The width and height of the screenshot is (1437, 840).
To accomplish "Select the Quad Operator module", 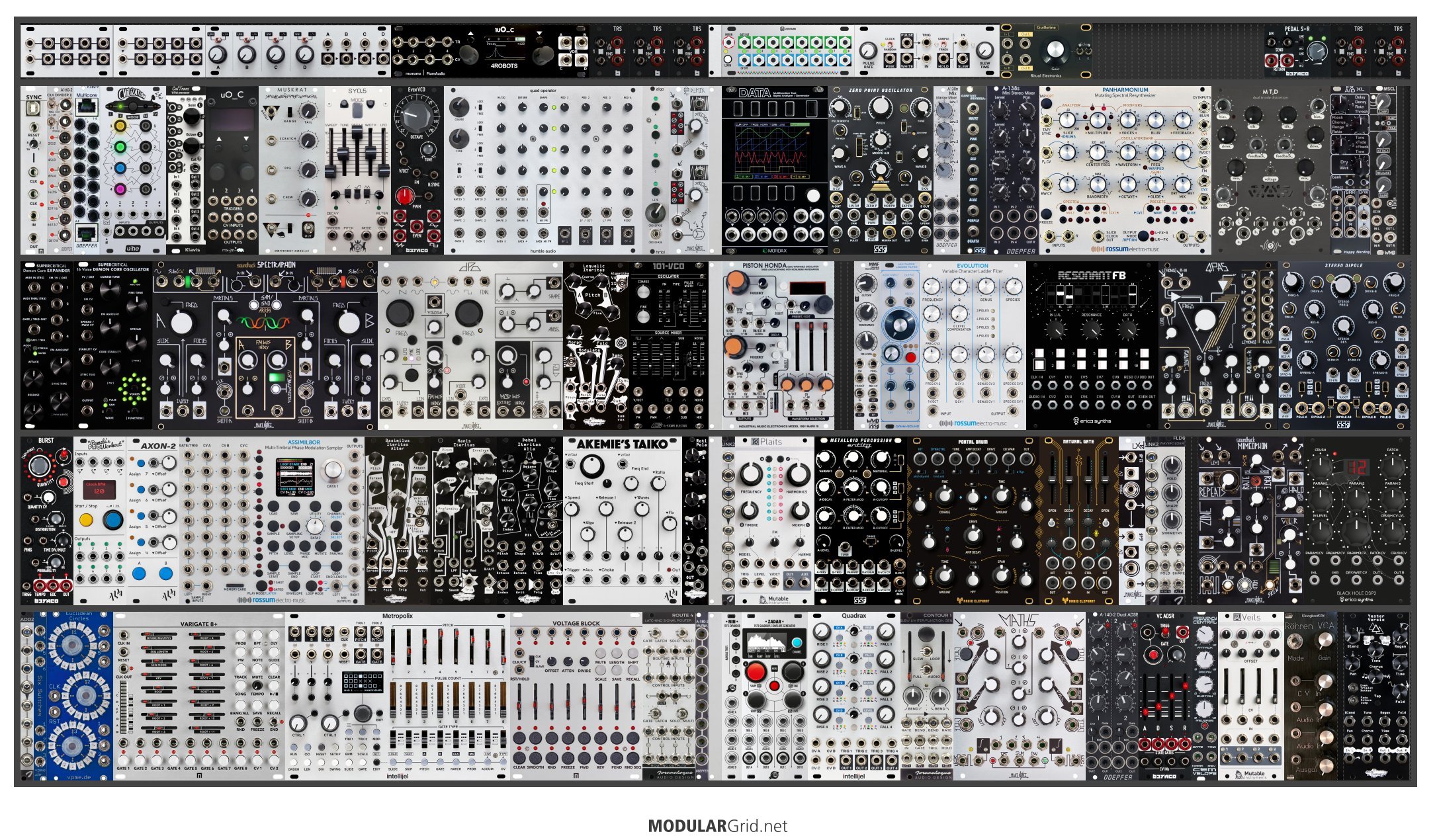I will (x=543, y=170).
